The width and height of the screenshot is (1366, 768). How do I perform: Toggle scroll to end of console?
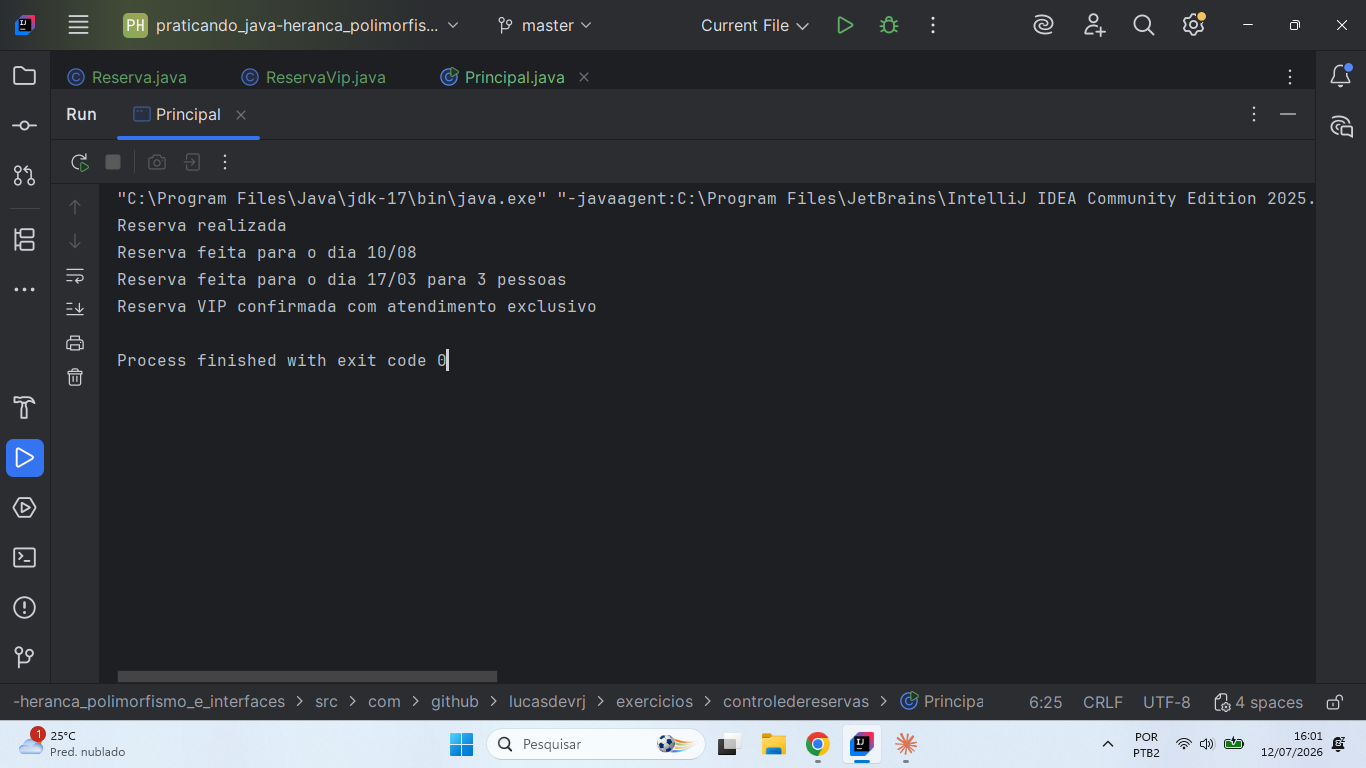click(x=75, y=309)
